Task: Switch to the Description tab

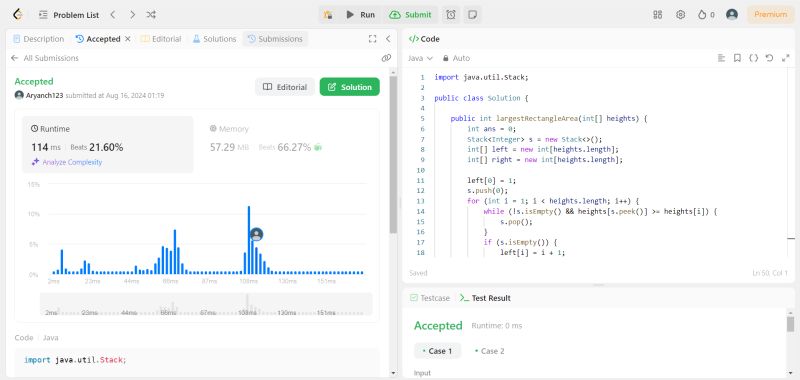Action: click(39, 39)
